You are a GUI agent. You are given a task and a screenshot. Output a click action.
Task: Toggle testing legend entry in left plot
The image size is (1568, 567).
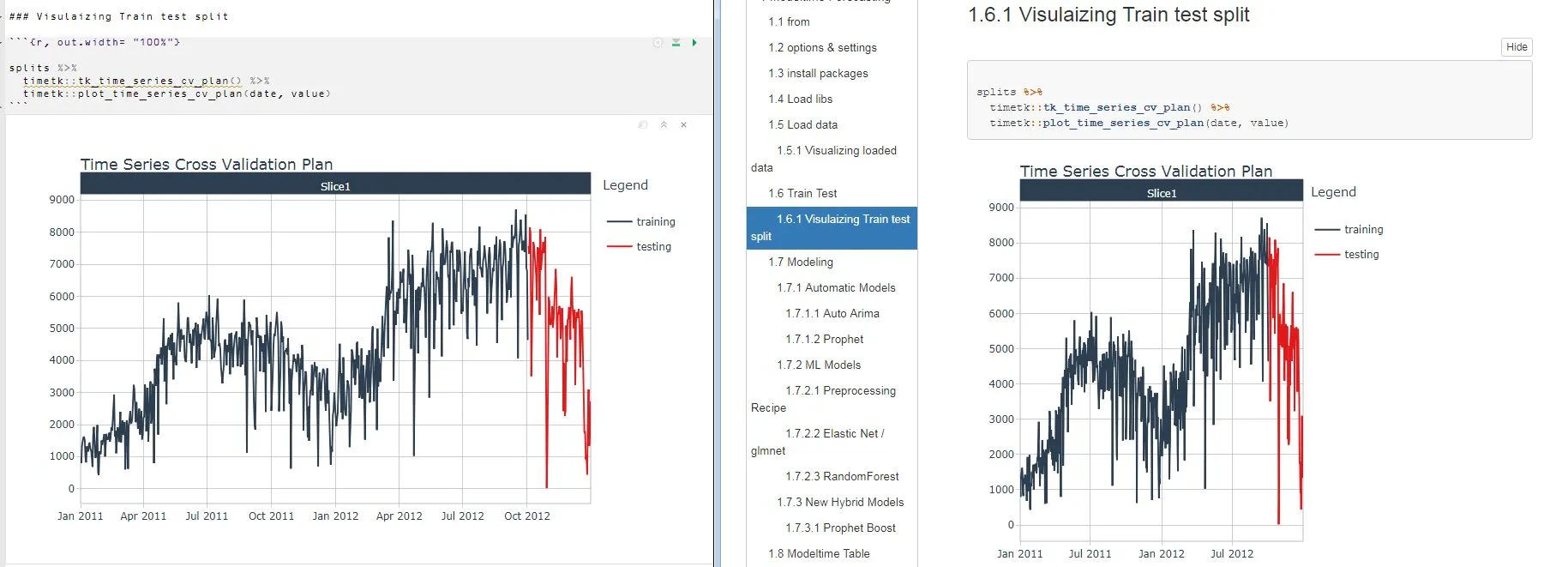[x=640, y=246]
